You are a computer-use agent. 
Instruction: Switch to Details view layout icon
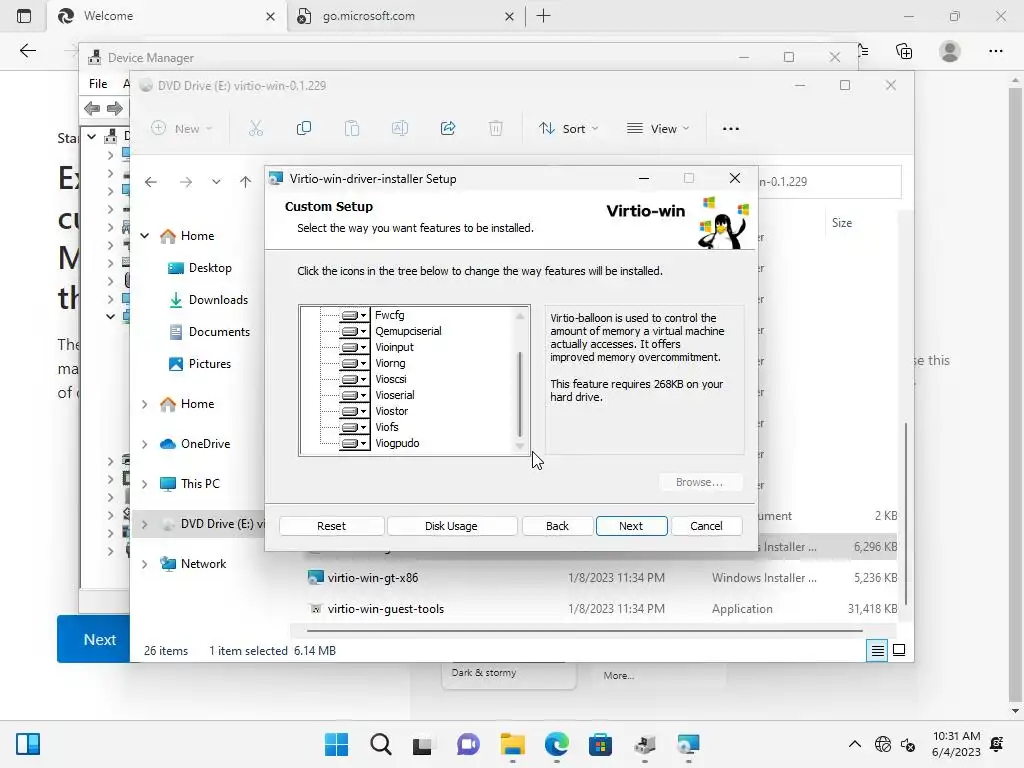pos(877,650)
